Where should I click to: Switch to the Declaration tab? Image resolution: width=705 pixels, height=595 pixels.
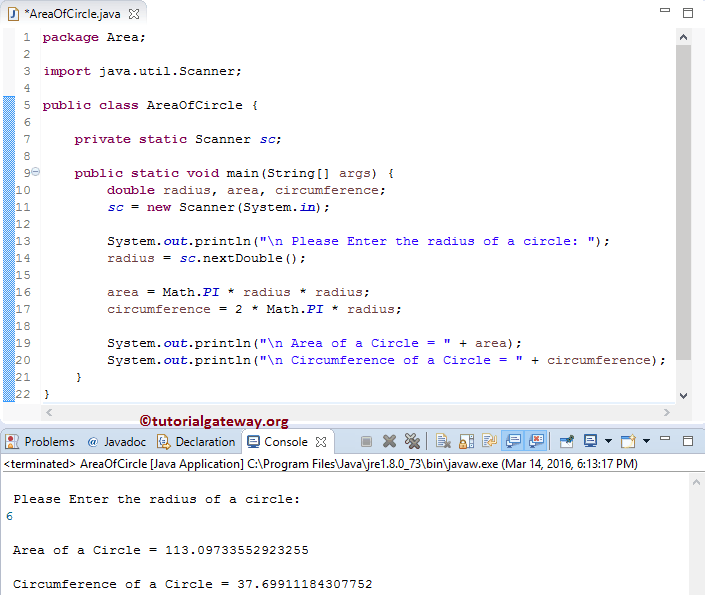(x=196, y=442)
